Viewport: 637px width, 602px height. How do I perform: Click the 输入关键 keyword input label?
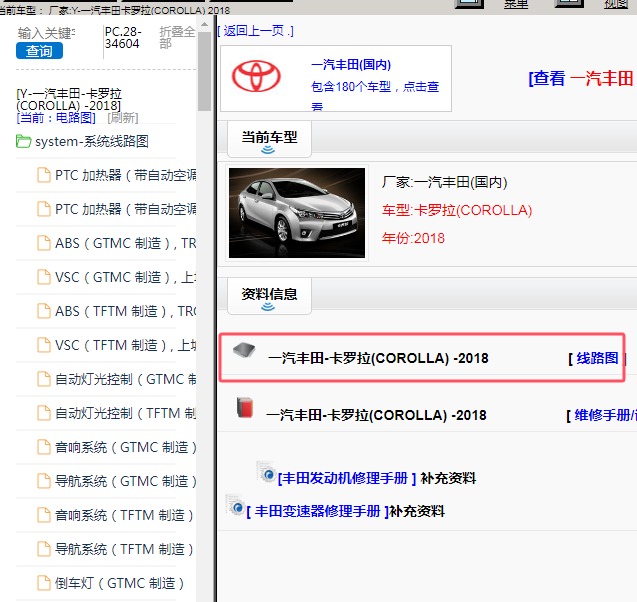[46, 33]
